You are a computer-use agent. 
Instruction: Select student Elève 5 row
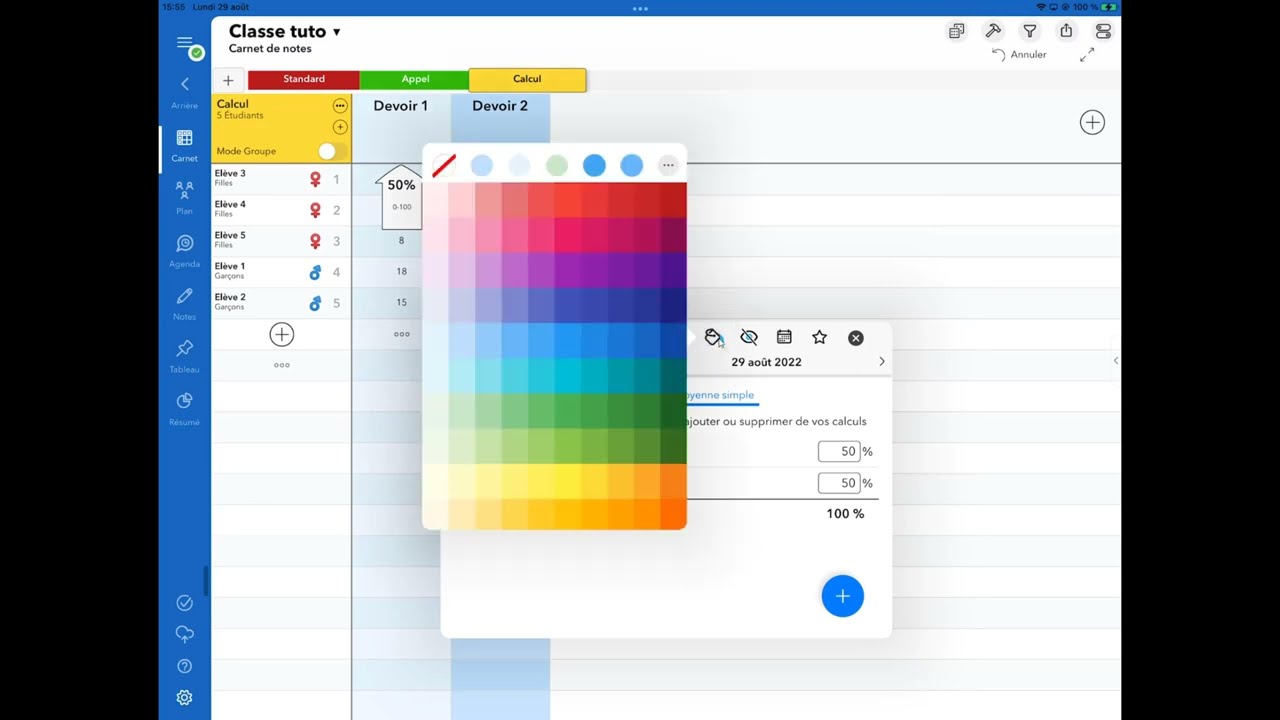[x=281, y=241]
